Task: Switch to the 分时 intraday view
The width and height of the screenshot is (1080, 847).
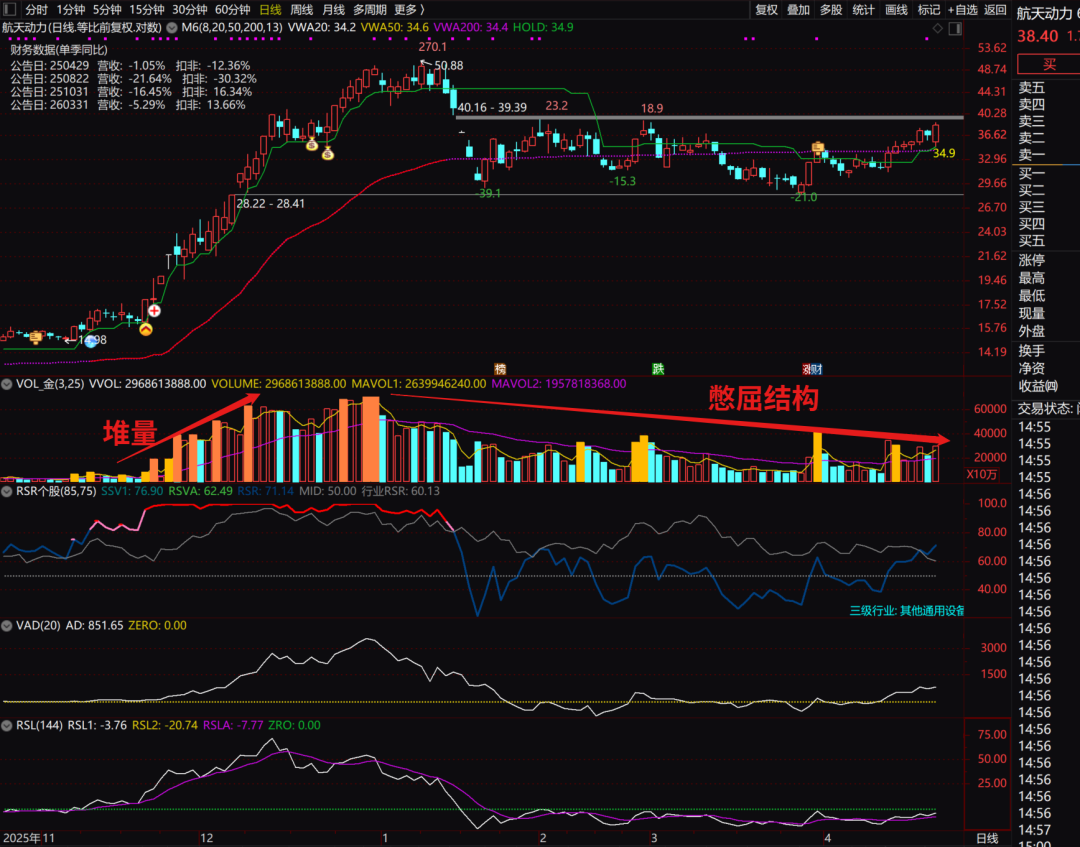Action: click(x=37, y=10)
